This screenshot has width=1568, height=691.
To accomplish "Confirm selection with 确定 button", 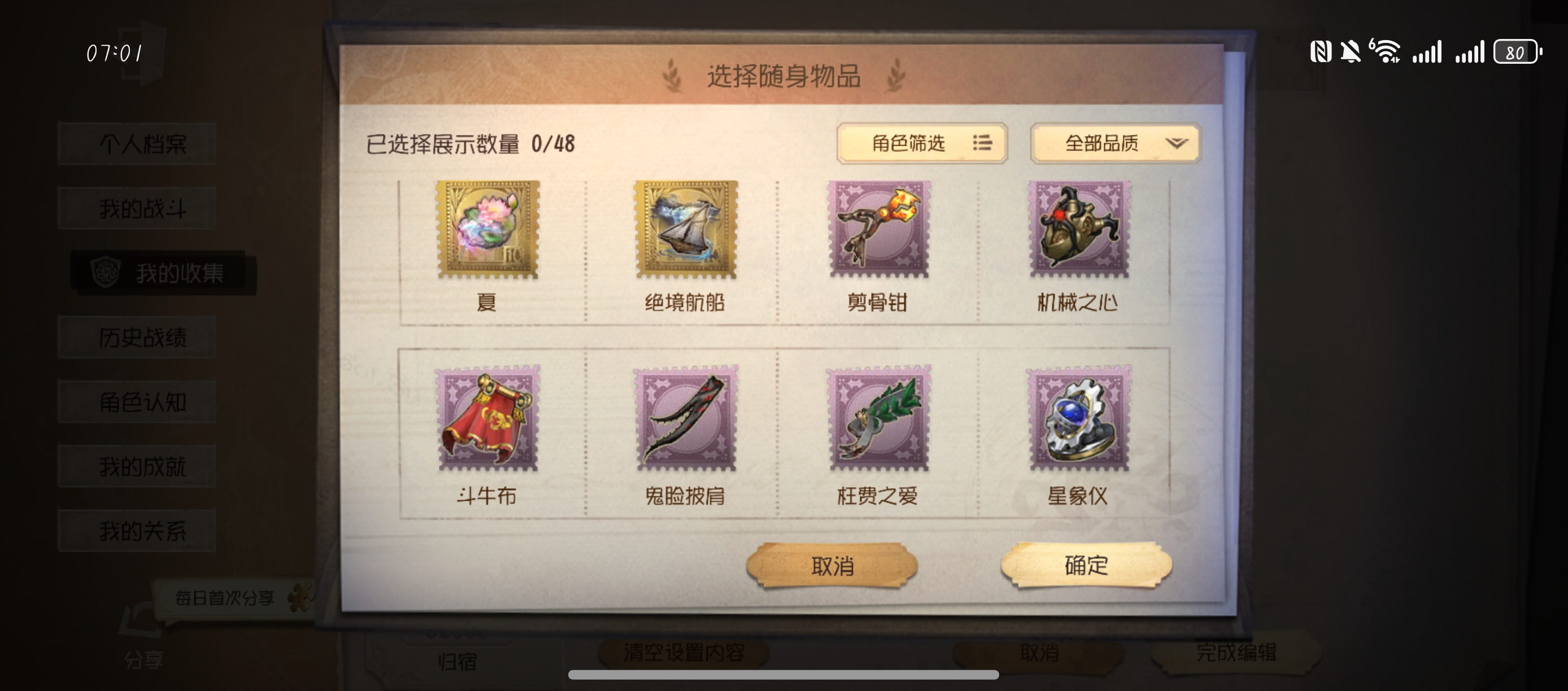I will tap(1086, 566).
